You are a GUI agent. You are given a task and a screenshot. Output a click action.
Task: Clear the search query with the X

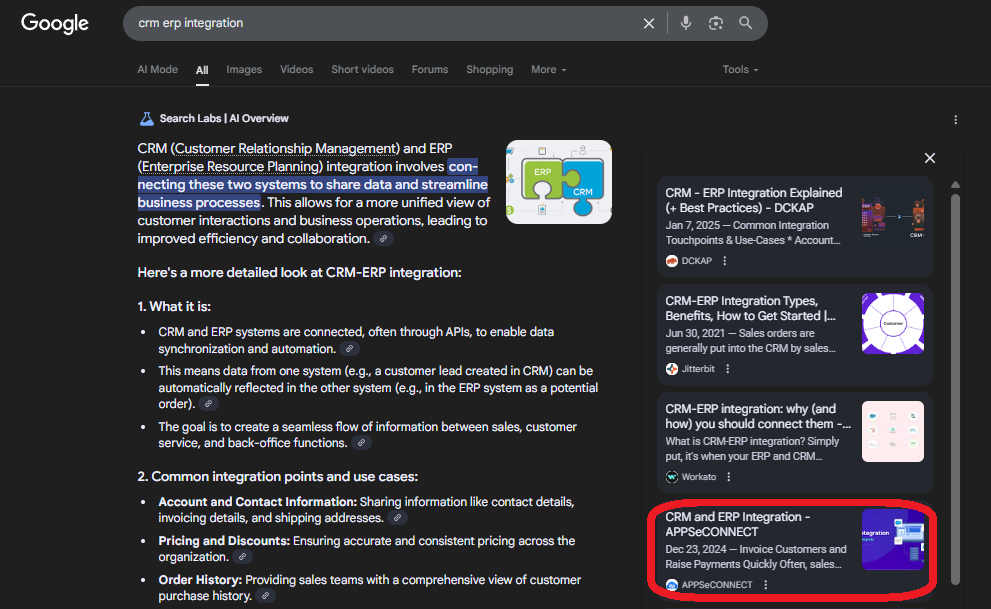[648, 23]
